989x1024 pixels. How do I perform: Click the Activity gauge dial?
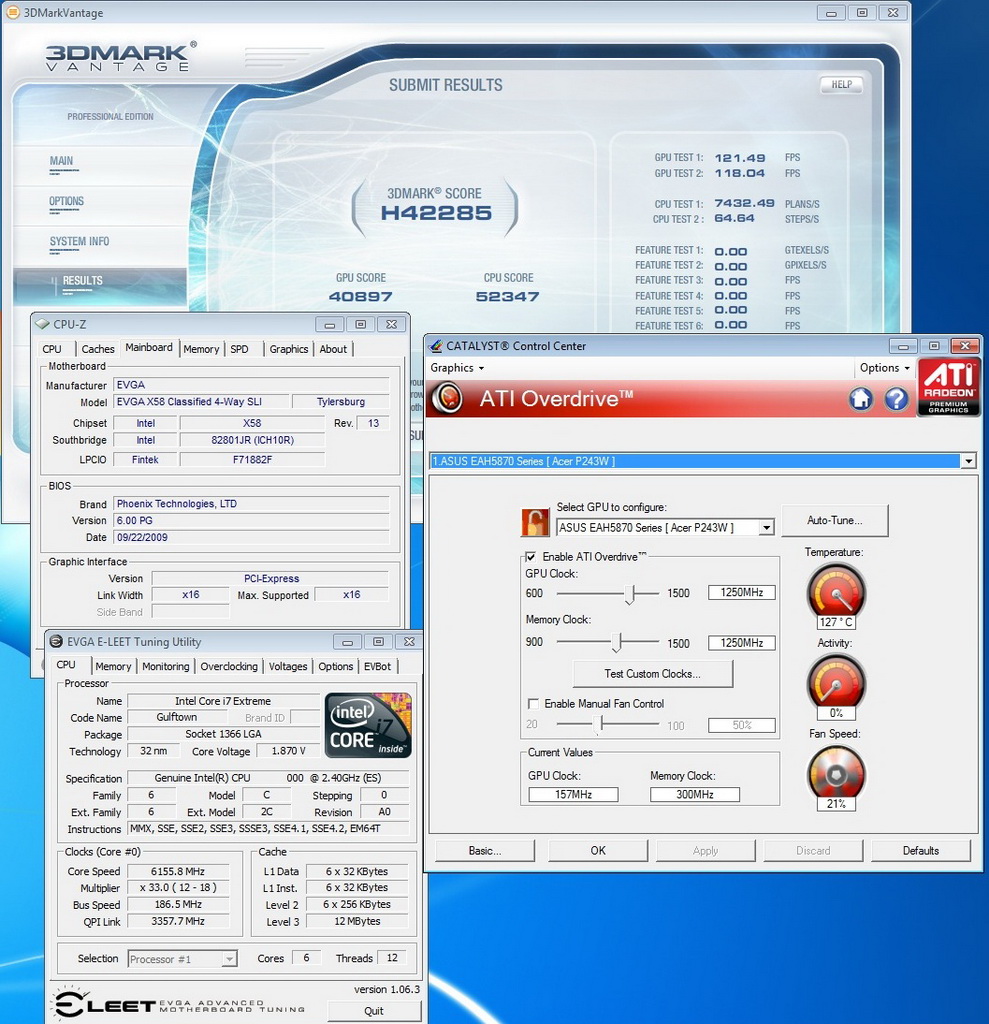pyautogui.click(x=836, y=681)
